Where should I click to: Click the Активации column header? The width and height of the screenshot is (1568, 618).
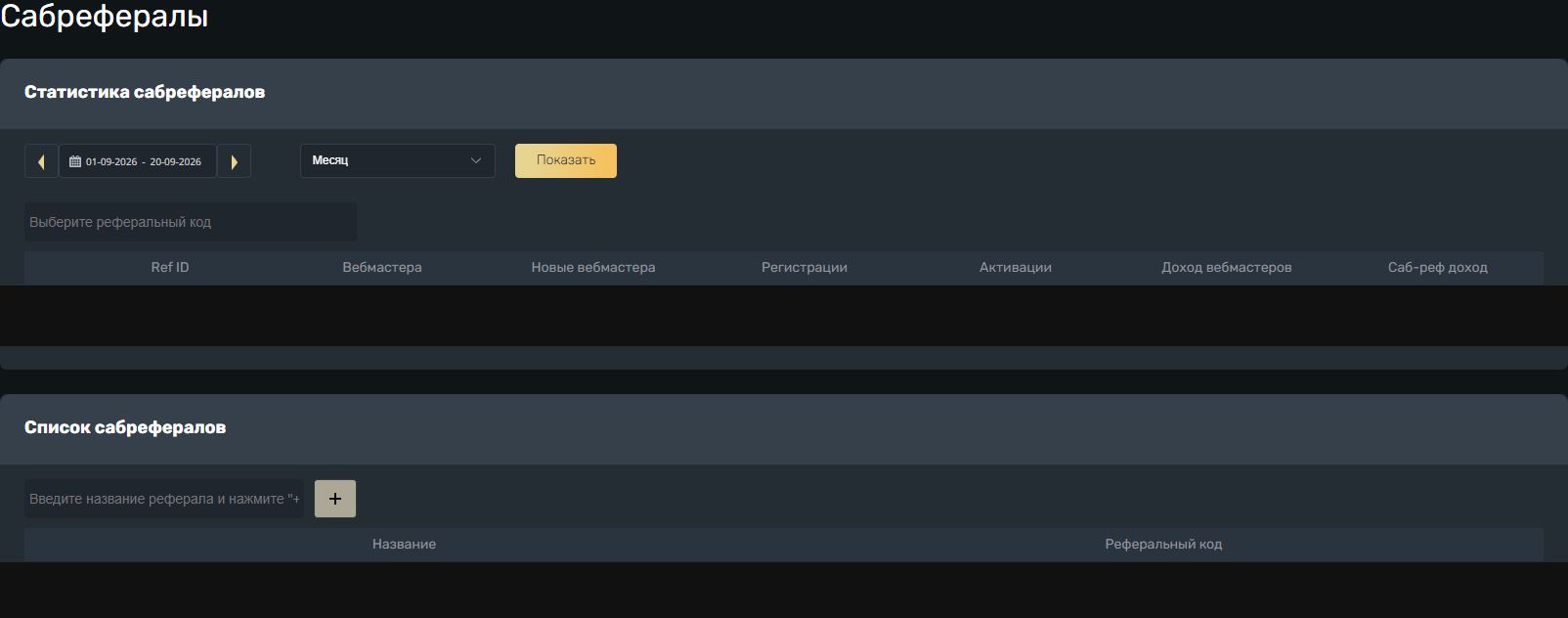[1016, 268]
